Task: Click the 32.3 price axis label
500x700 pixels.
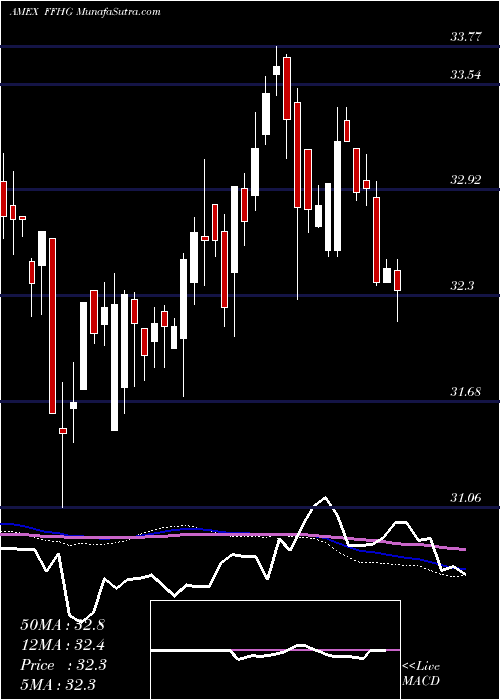Action: pyautogui.click(x=462, y=286)
